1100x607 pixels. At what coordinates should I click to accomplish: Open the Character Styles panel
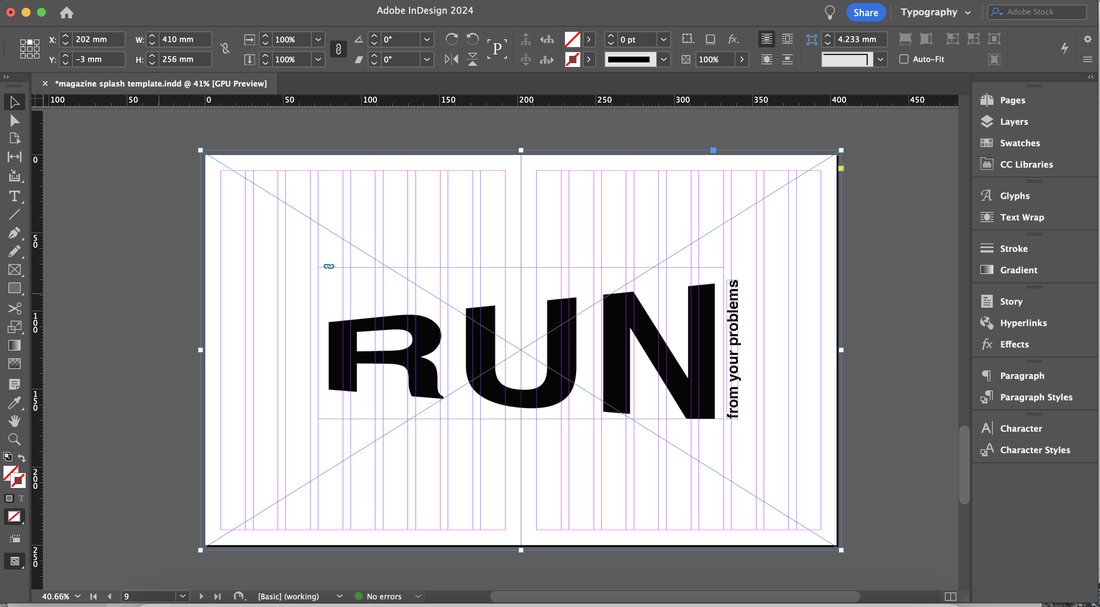[1035, 450]
